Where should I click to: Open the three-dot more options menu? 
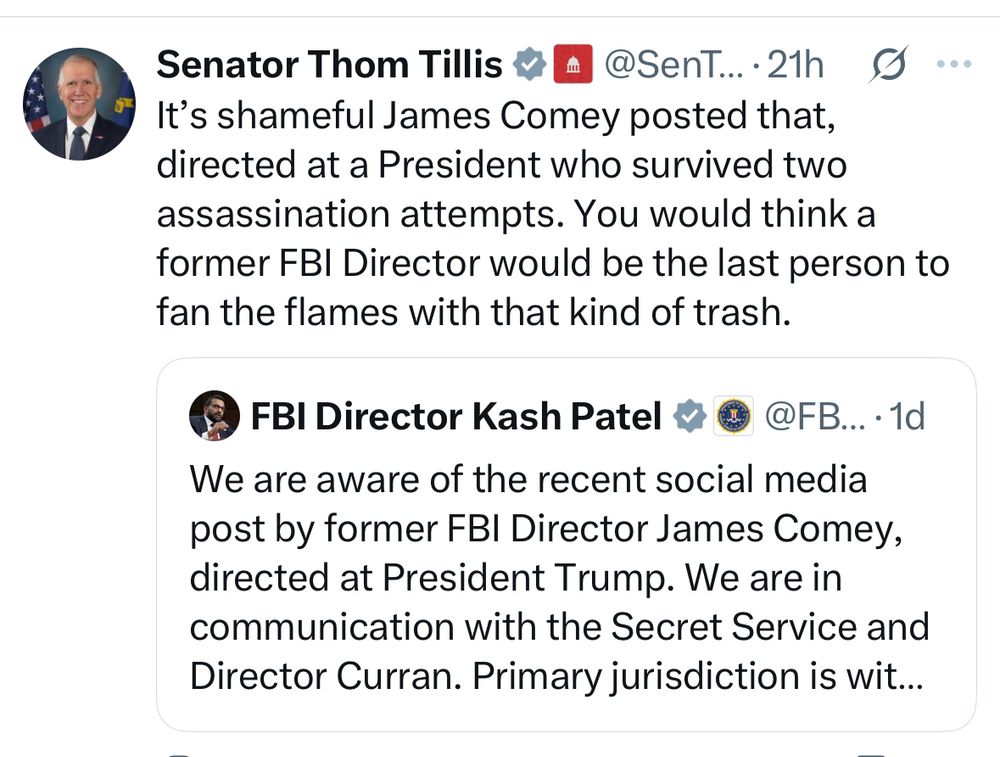(954, 64)
